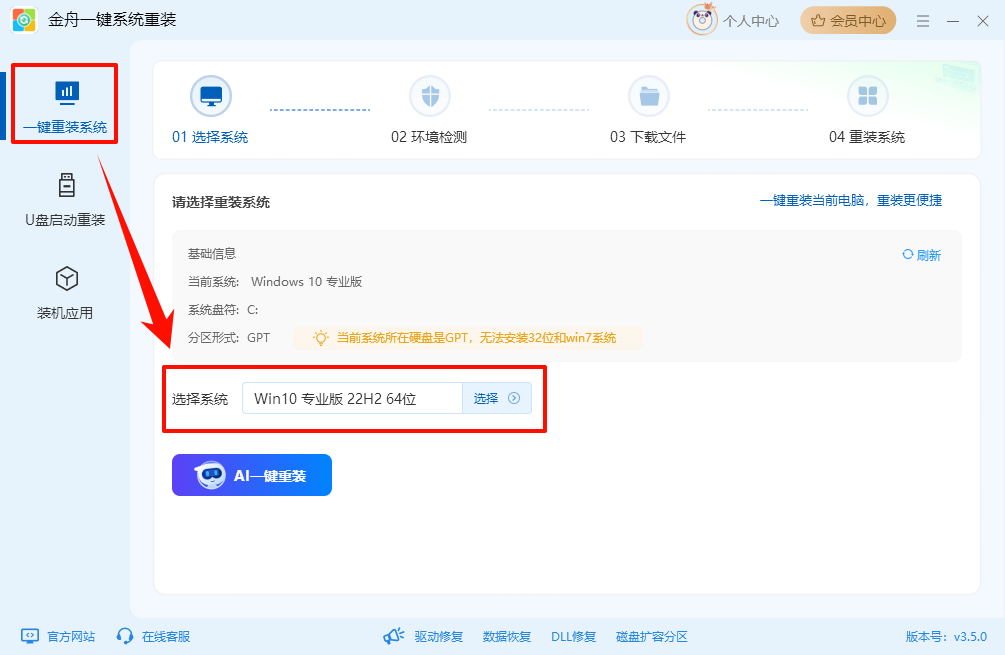The image size is (1005, 655).
Task: Click the shield icon for 环境检测 step
Action: (x=430, y=95)
